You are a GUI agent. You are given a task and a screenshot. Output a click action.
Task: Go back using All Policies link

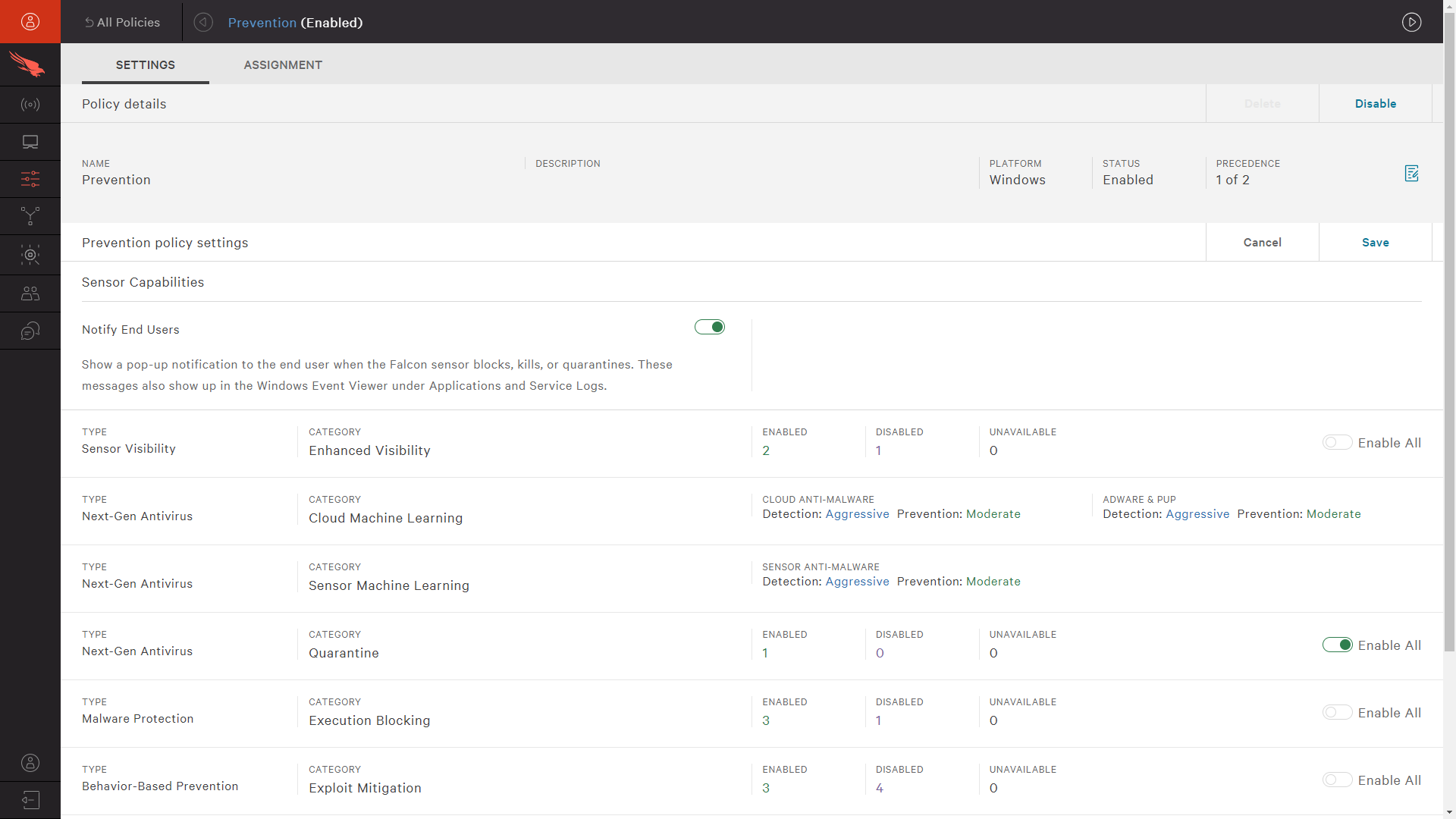click(x=123, y=22)
